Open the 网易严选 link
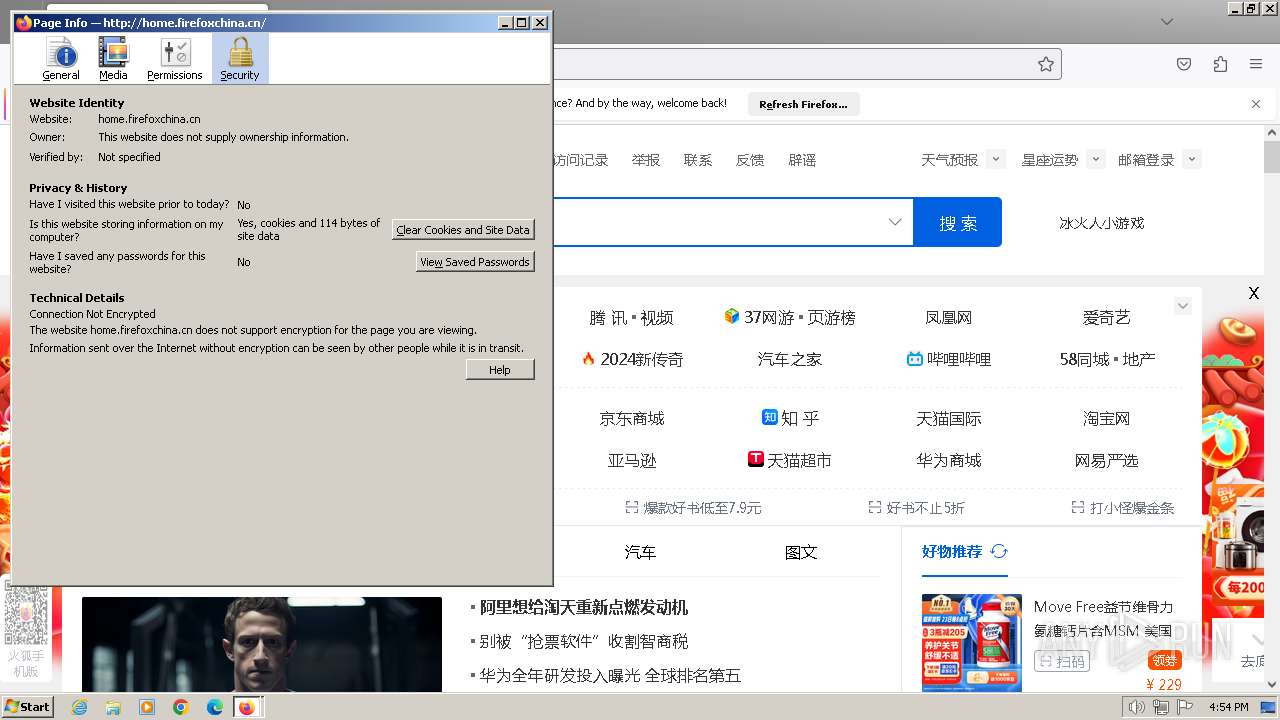 coord(1106,460)
